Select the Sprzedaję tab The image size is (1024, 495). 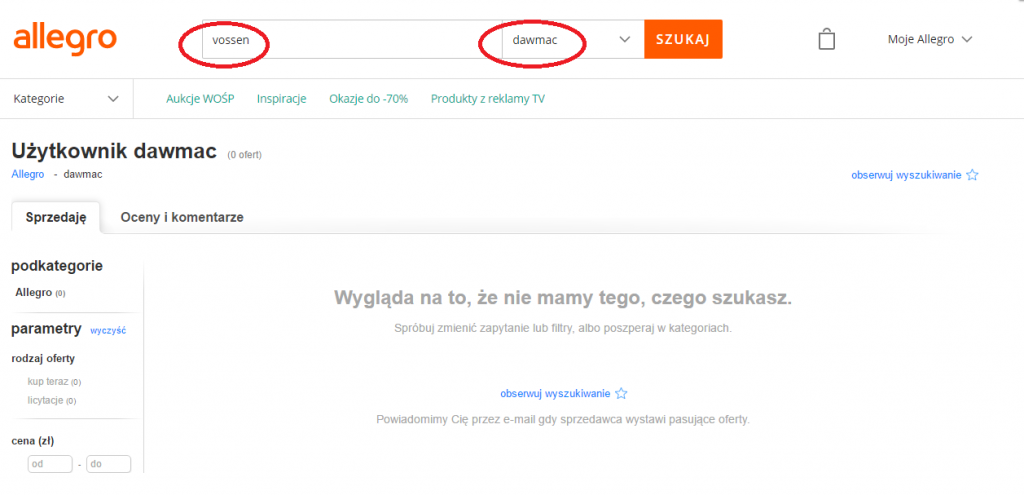click(x=56, y=217)
